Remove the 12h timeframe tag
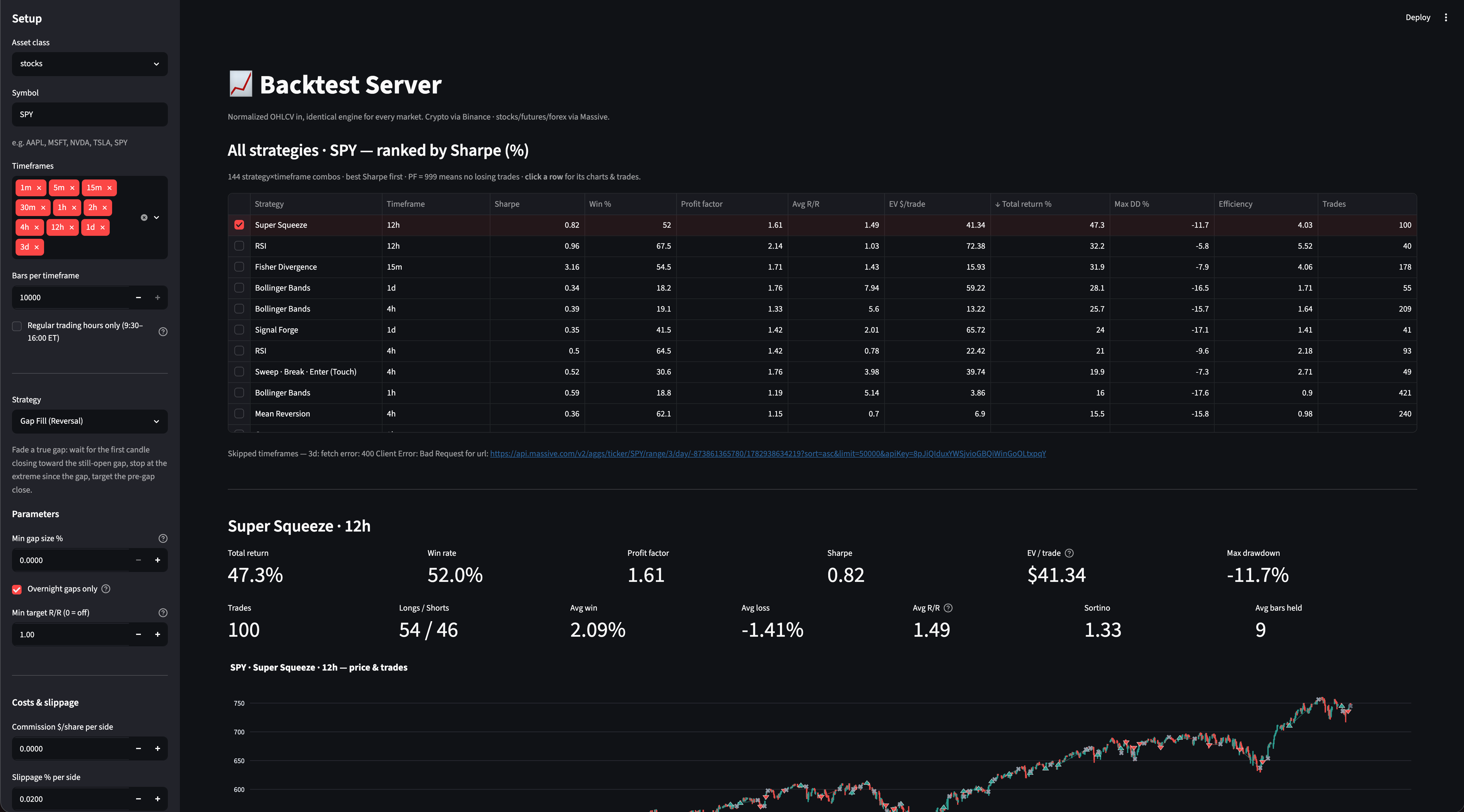This screenshot has width=1464, height=812. pos(72,227)
